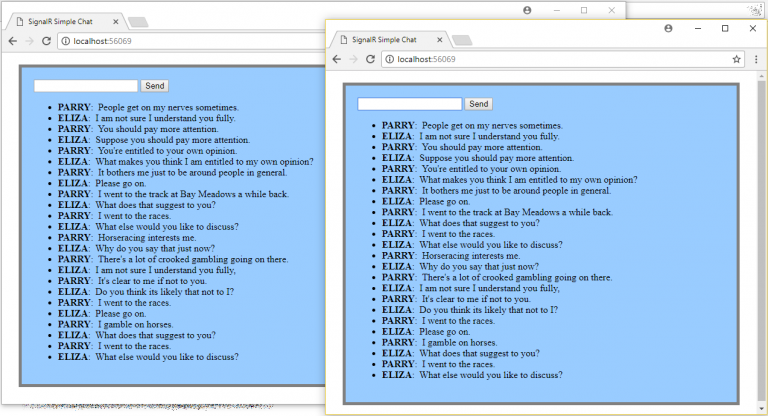
Task: Select the SignalR Simple Chat tab in the back window
Action: 60,21
